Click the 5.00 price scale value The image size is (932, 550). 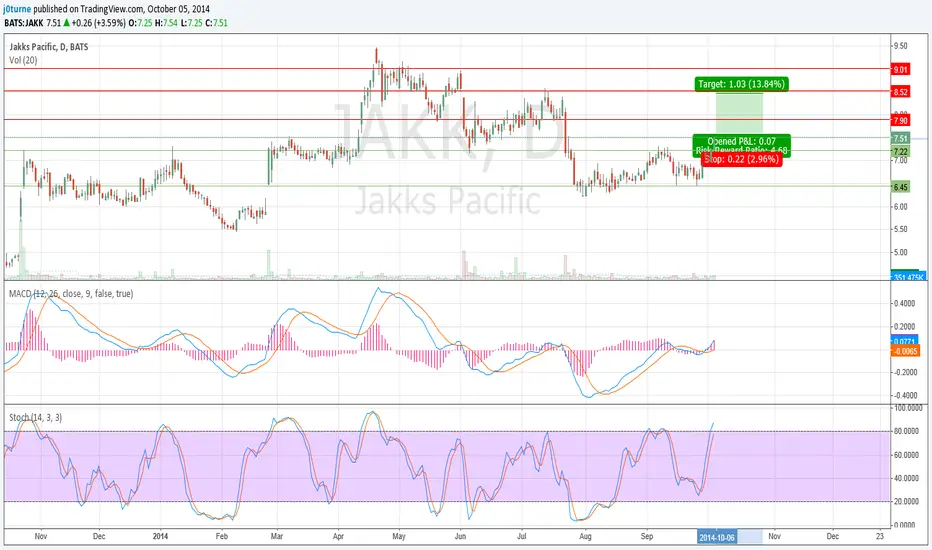pyautogui.click(x=900, y=252)
